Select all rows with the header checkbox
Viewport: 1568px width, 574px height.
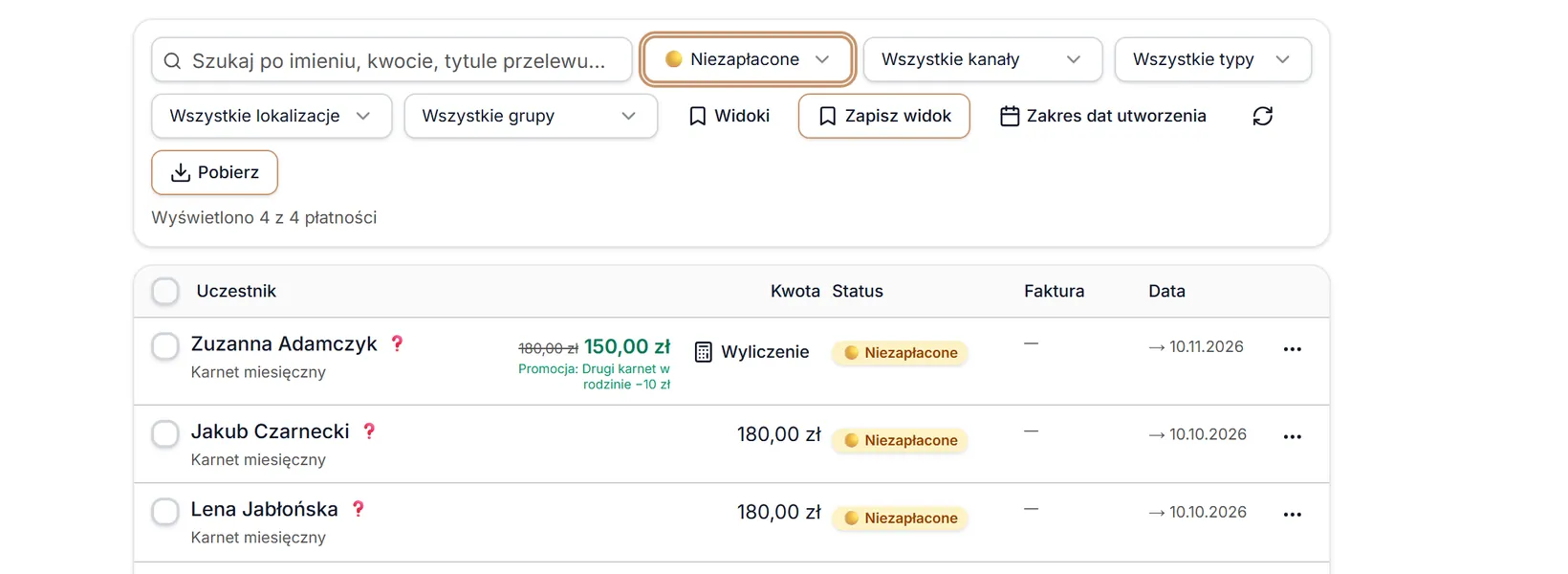[165, 291]
